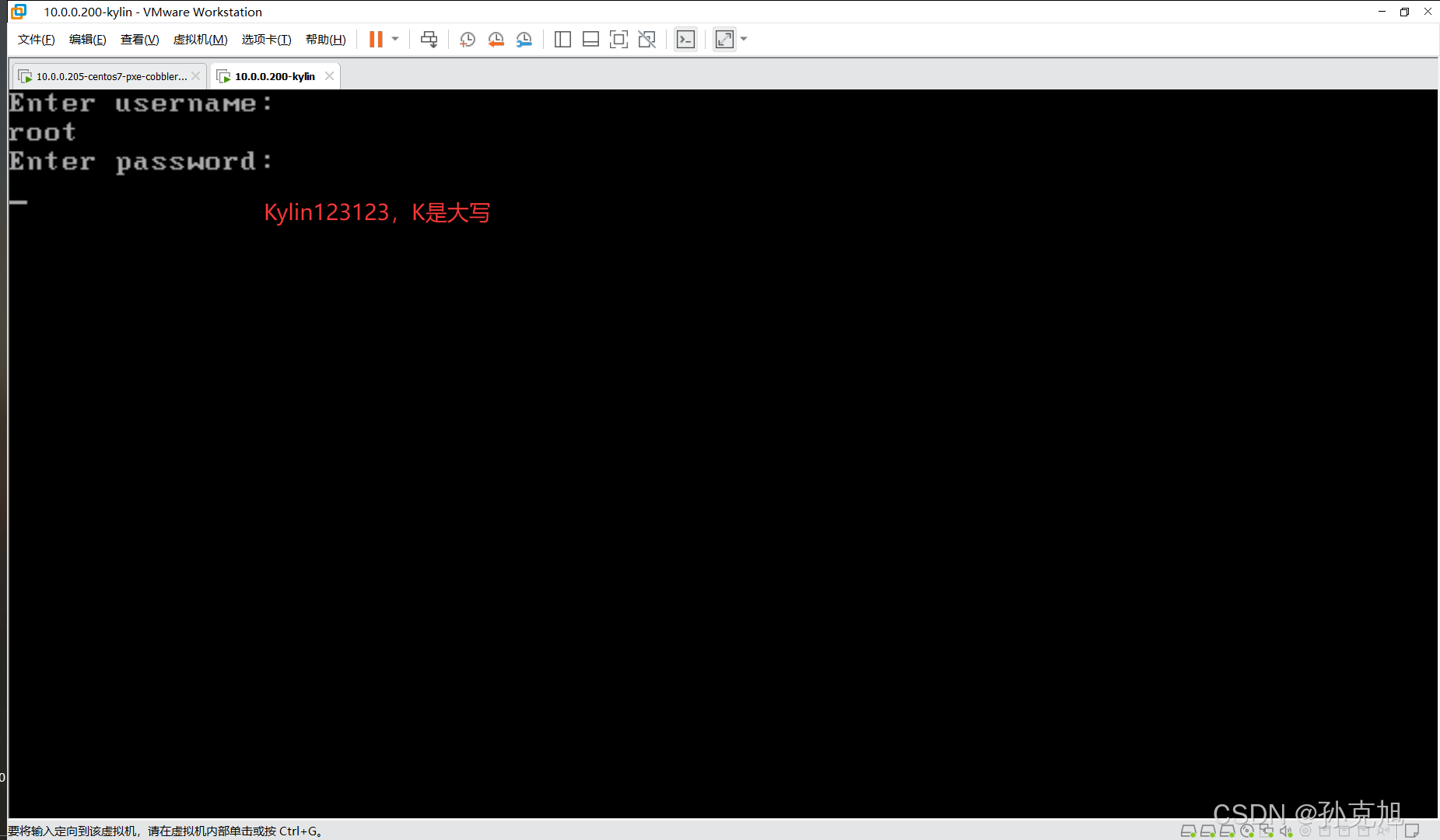Enter full screen mode
Viewport: 1440px width, 840px height.
coord(618,40)
